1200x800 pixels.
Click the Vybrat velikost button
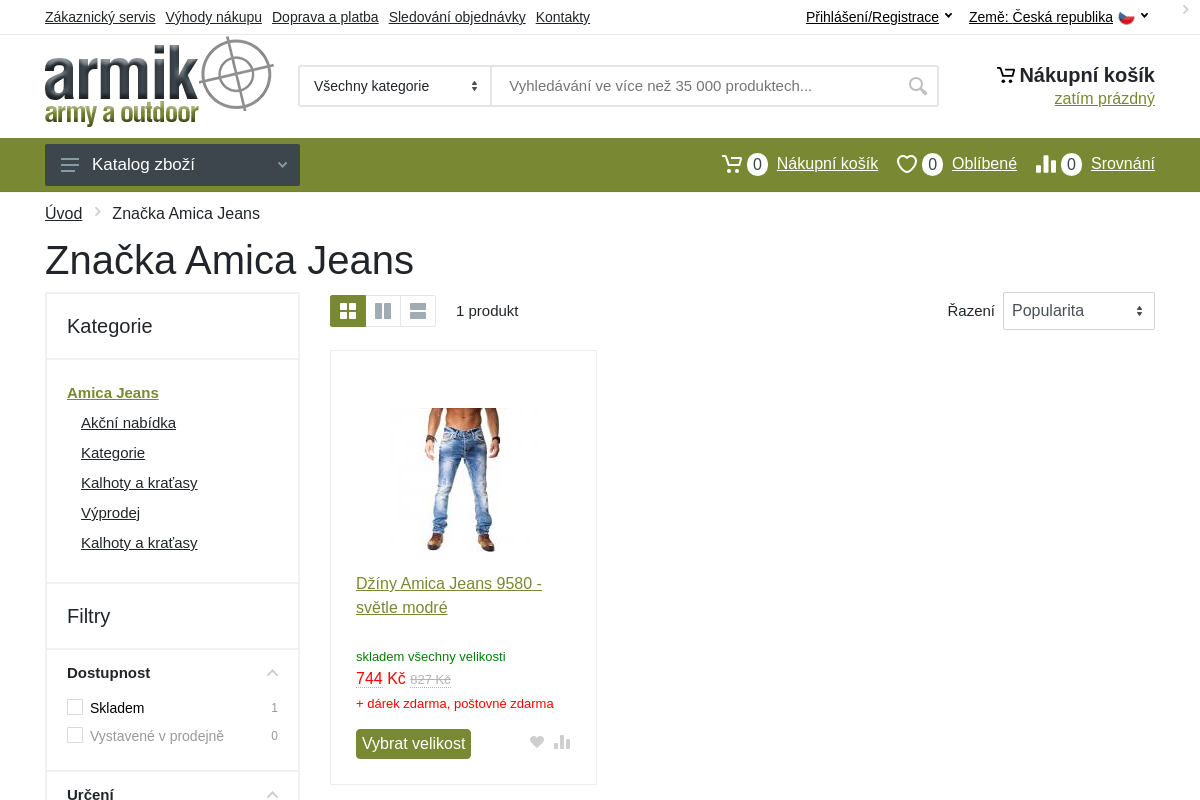point(413,744)
